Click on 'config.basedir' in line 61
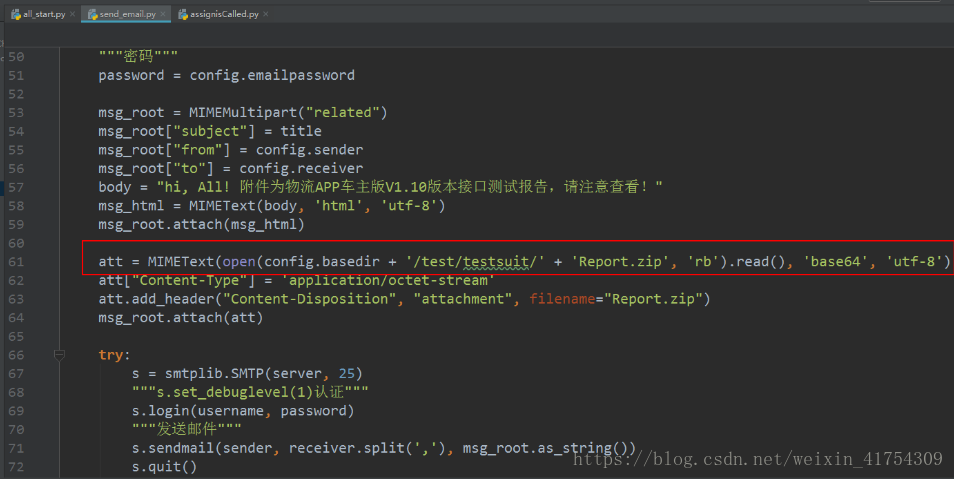954x479 pixels. click(x=322, y=262)
